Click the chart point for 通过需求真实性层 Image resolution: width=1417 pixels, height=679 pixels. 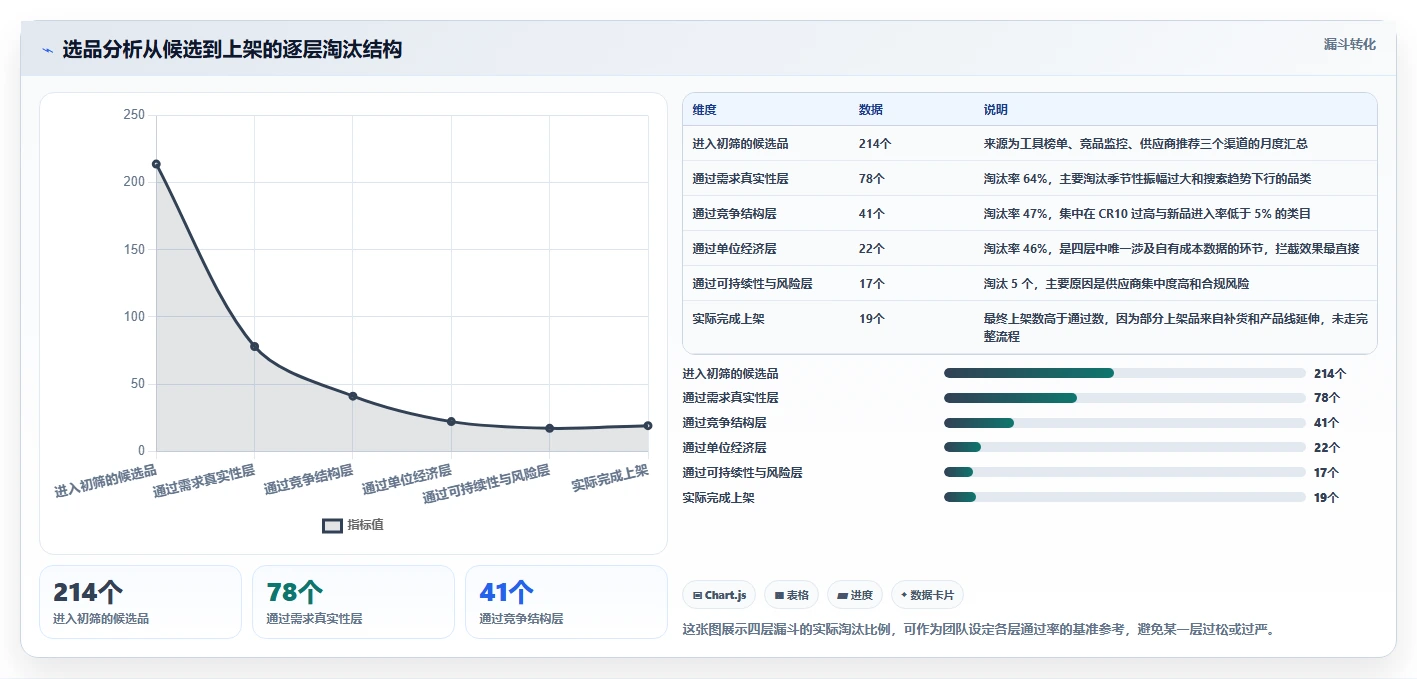click(254, 346)
